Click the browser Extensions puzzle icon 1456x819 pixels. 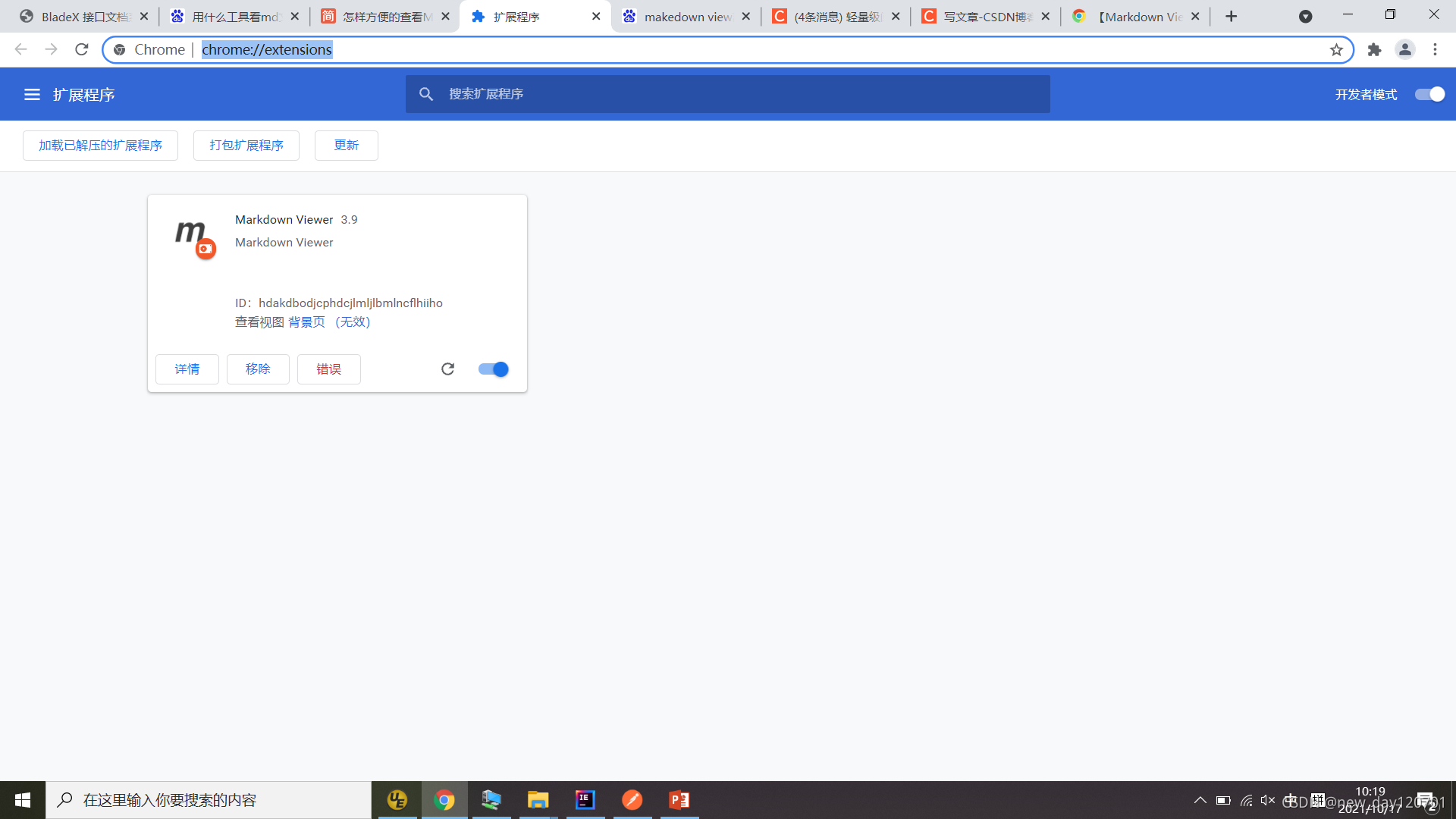[x=1374, y=50]
